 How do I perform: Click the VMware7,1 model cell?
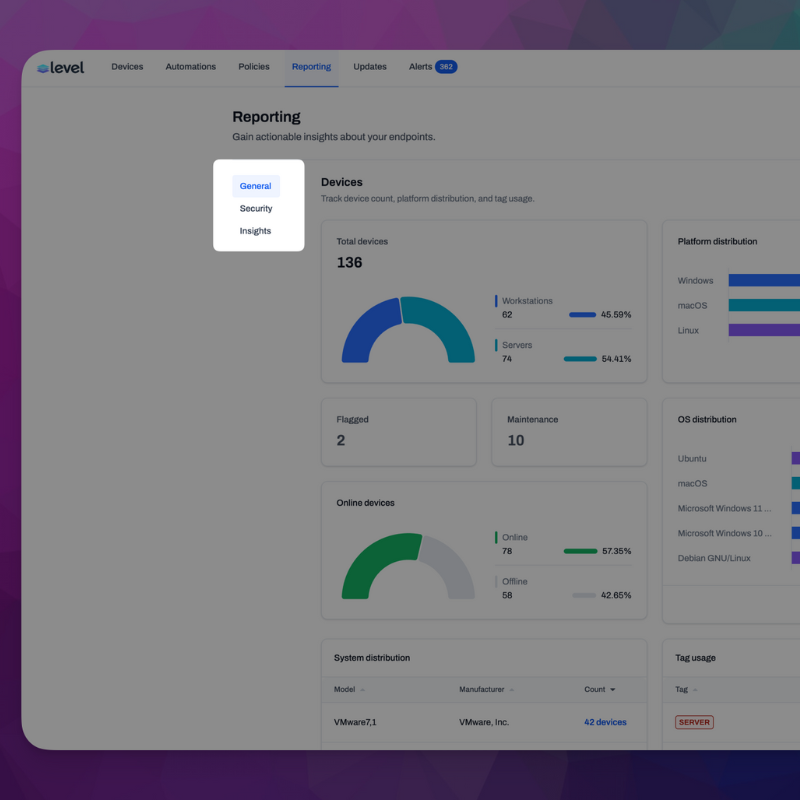355,722
